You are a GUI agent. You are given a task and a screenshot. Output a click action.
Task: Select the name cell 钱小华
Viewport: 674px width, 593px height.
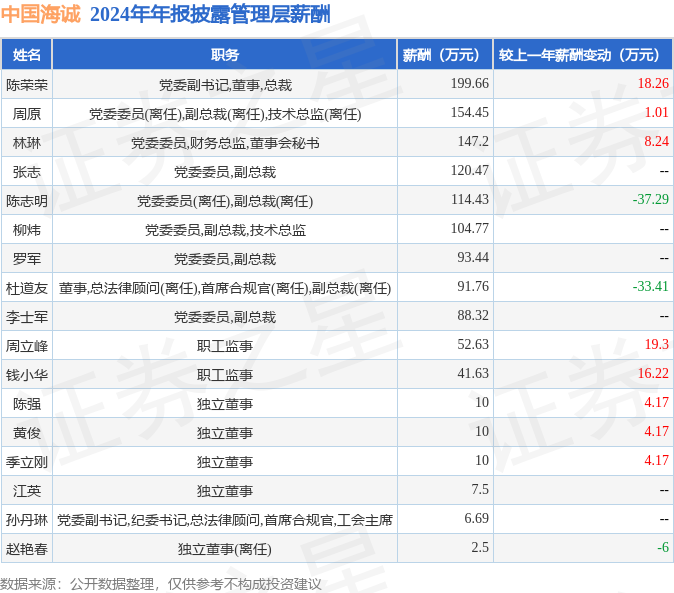click(27, 375)
